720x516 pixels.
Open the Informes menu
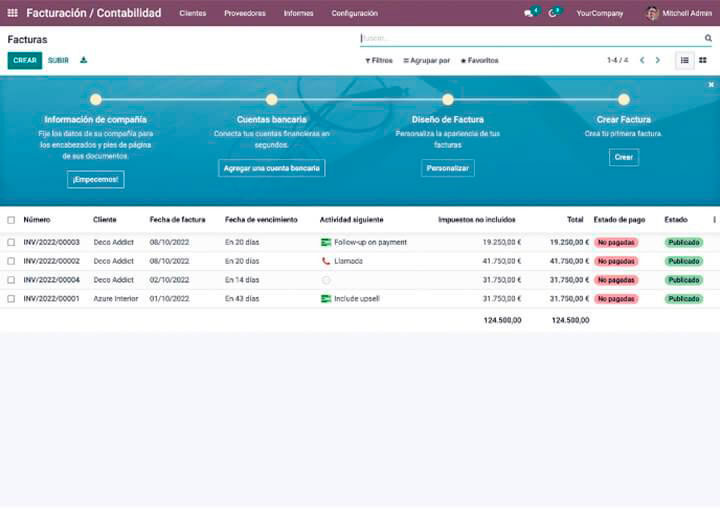point(298,13)
